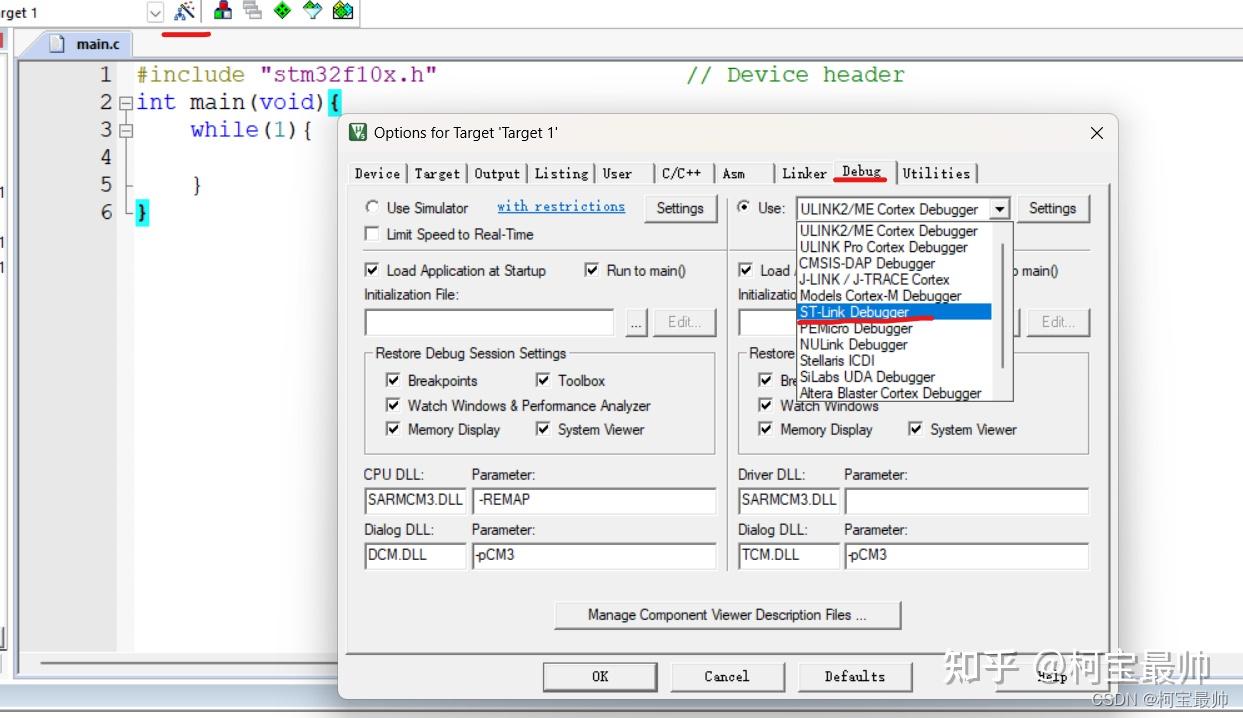This screenshot has width=1243, height=718.
Task: Select ST-Link Debugger from the list
Action: point(855,311)
